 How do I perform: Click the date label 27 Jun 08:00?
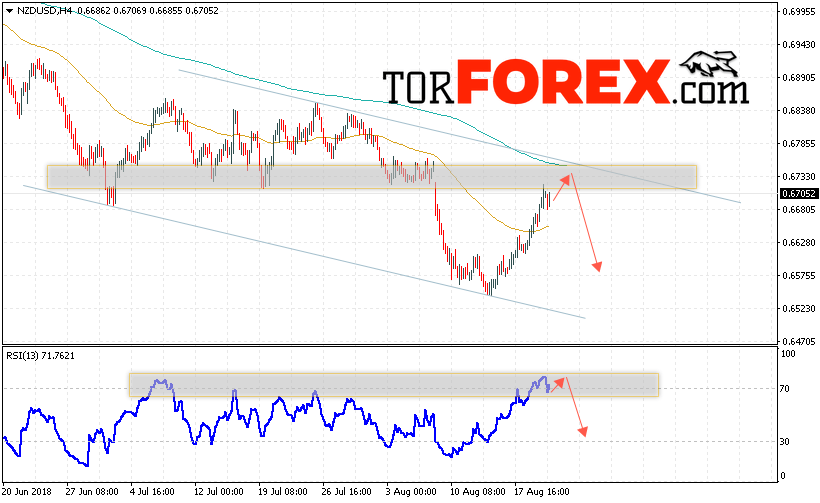click(92, 491)
